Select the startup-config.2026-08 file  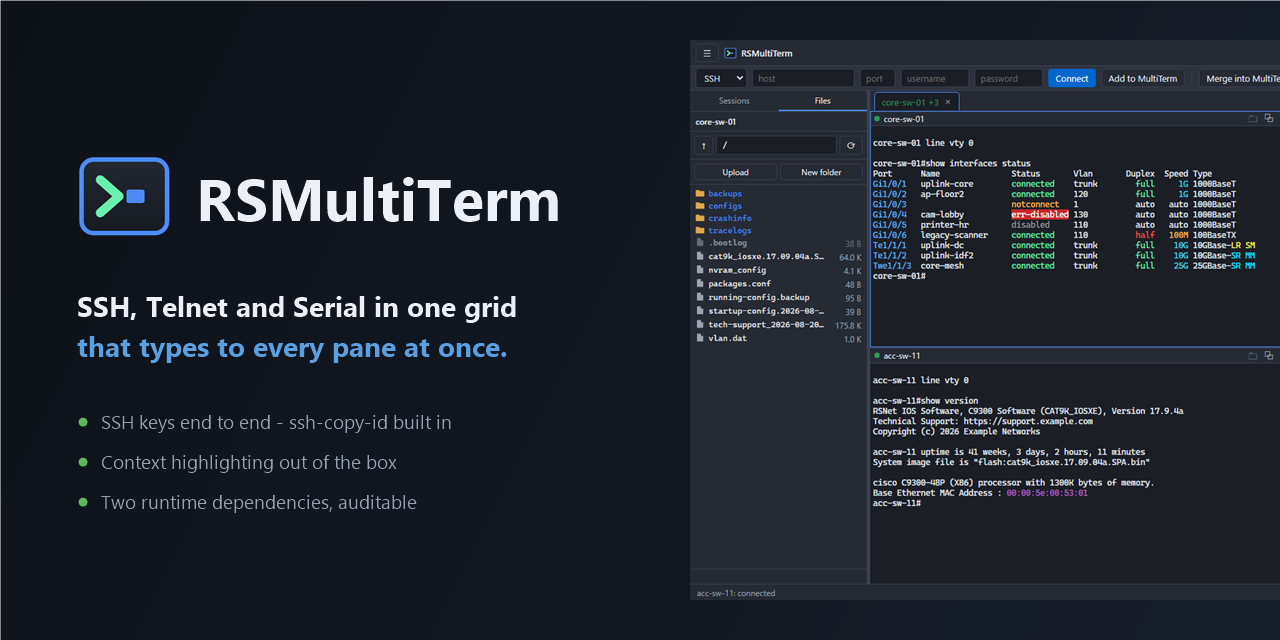coord(778,311)
